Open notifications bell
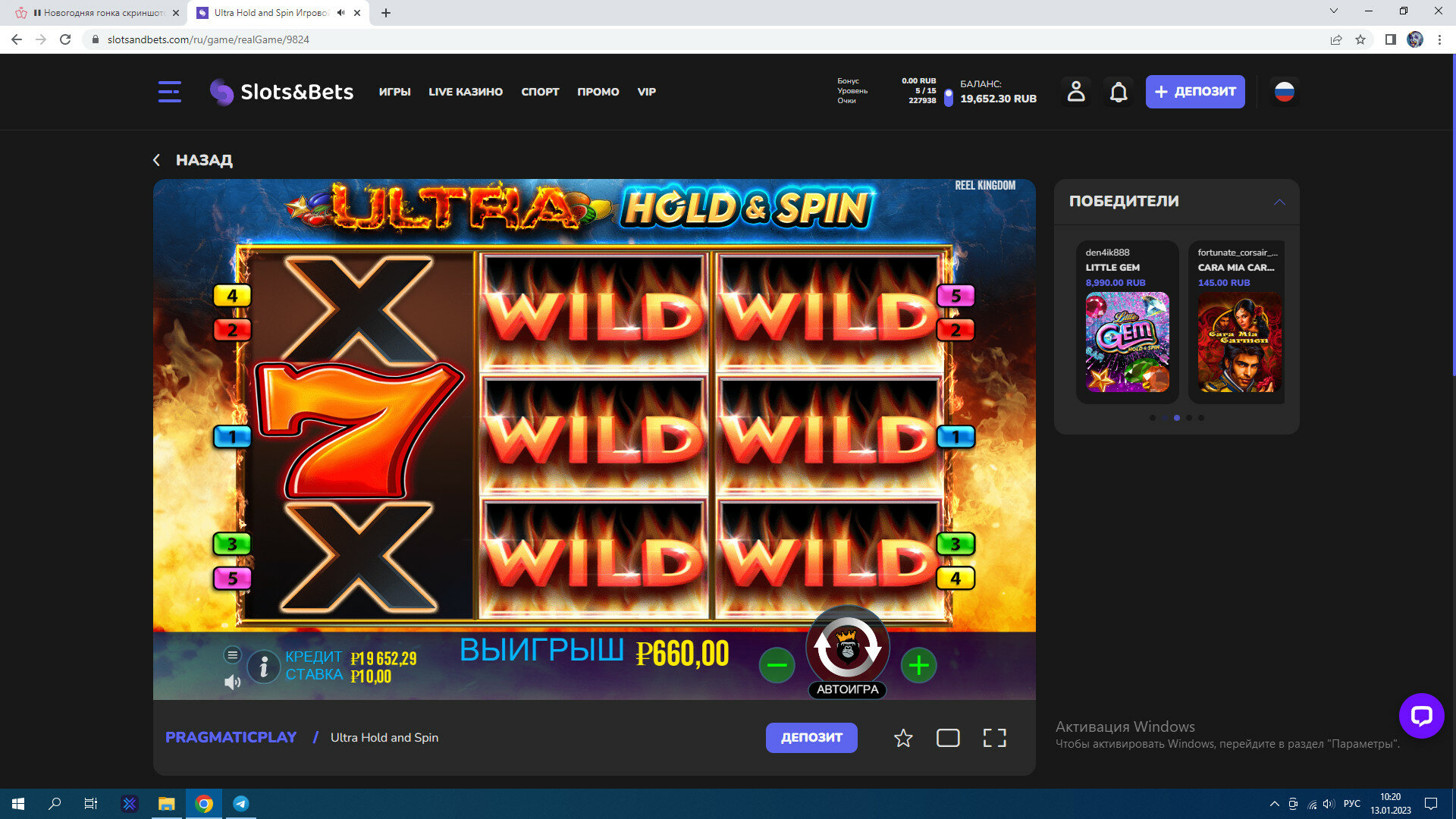 coord(1118,92)
